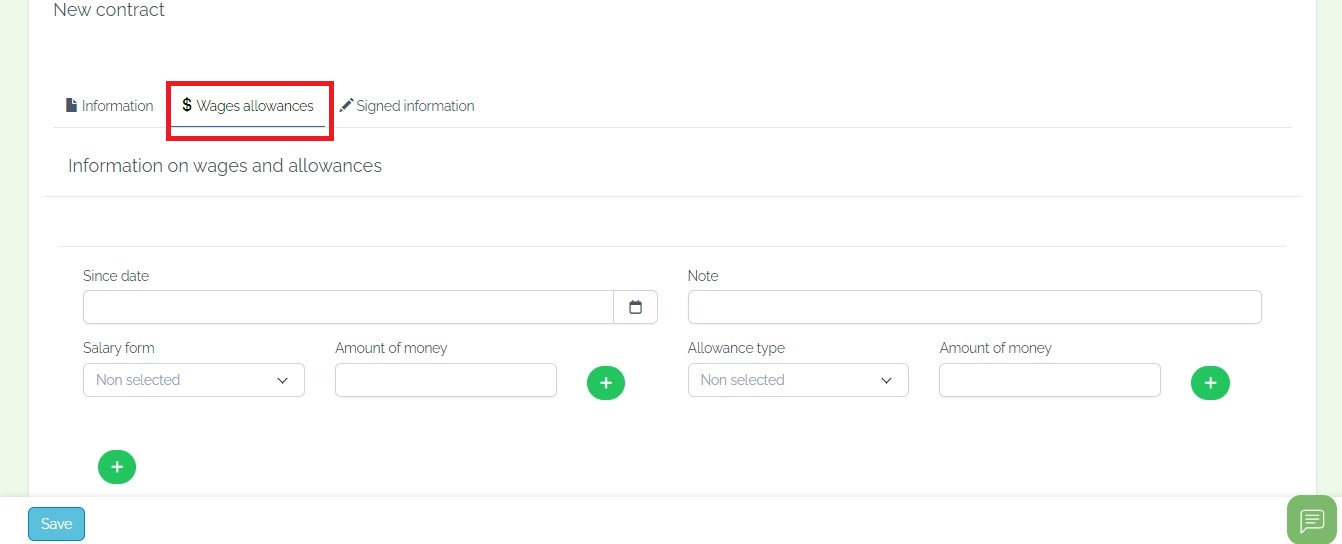Image resolution: width=1342 pixels, height=544 pixels.
Task: Click the chevron arrow in Allowance type
Action: (x=886, y=380)
